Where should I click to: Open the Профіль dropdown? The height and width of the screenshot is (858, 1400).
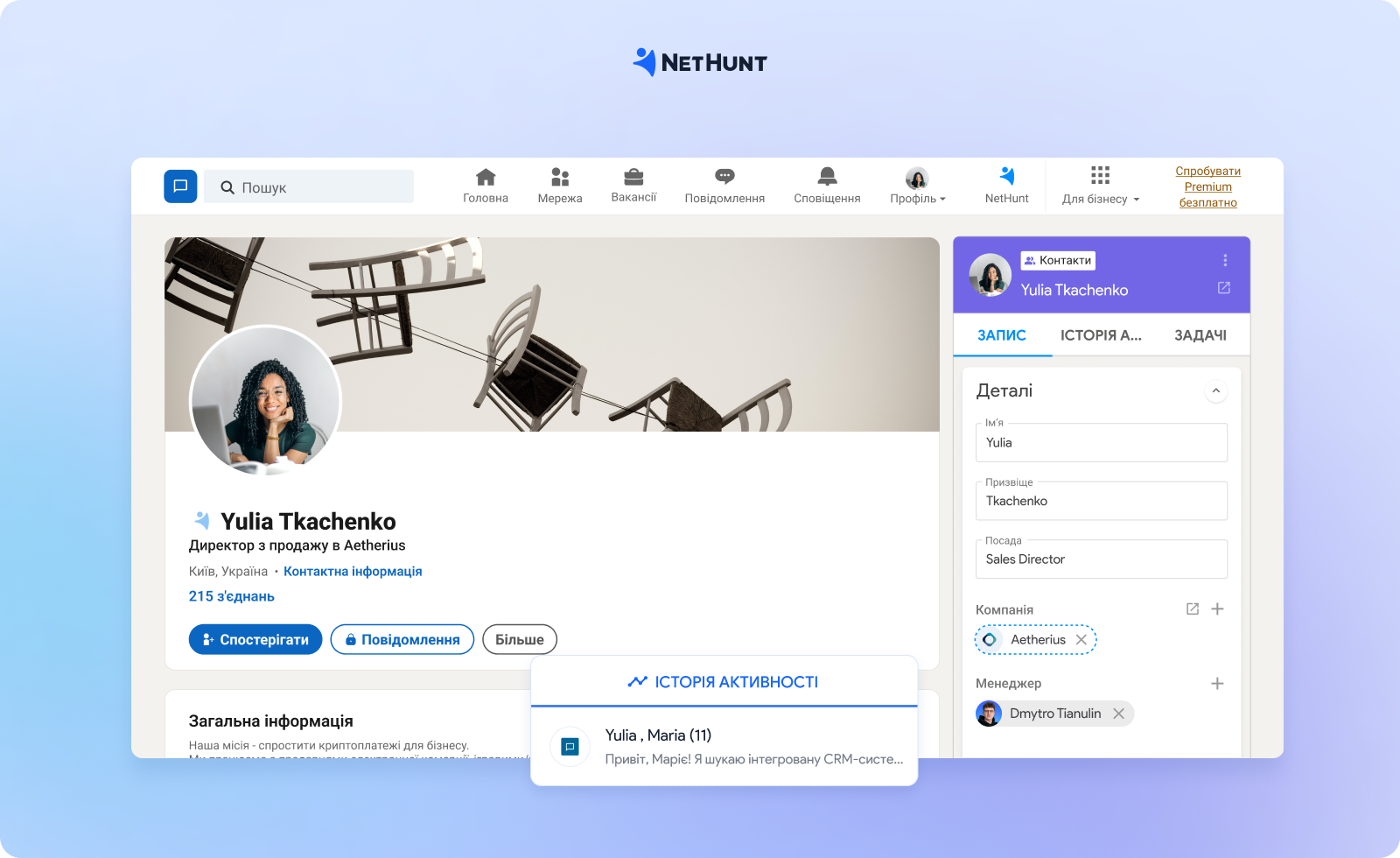point(917,186)
